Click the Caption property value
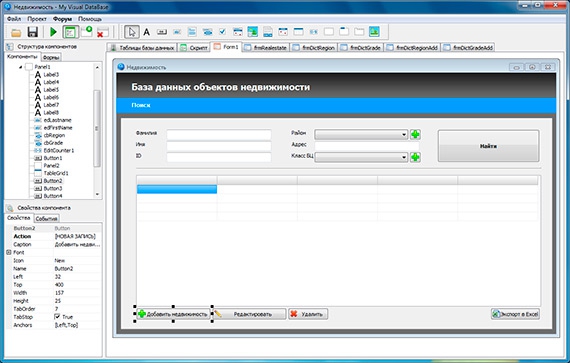570x363 pixels. point(77,245)
